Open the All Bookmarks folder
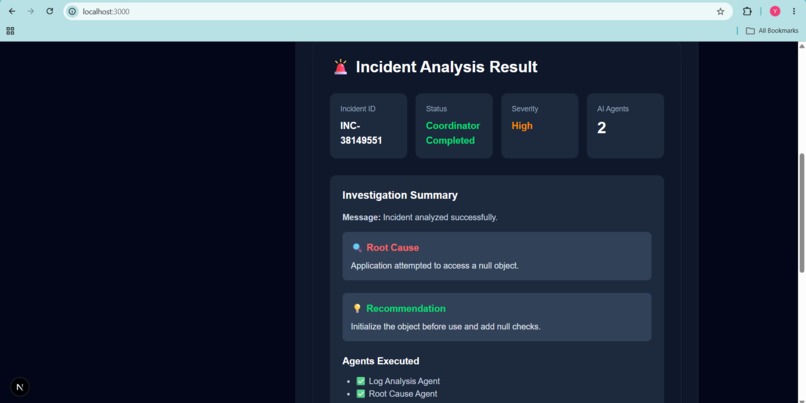This screenshot has height=403, width=806. 772,31
